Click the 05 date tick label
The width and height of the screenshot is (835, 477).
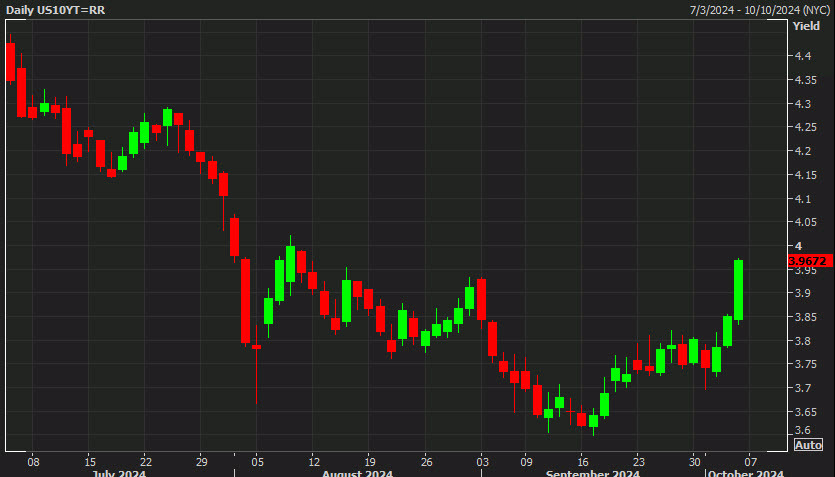pyautogui.click(x=258, y=462)
